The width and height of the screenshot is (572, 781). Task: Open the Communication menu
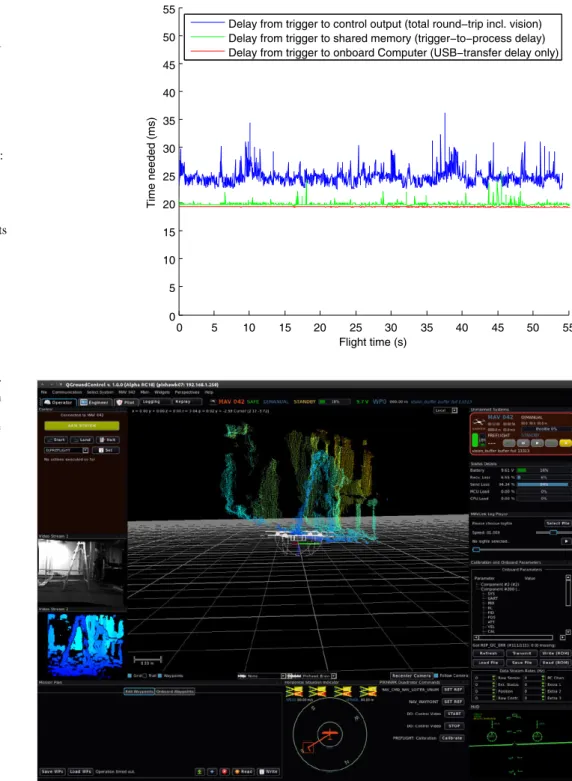point(67,392)
